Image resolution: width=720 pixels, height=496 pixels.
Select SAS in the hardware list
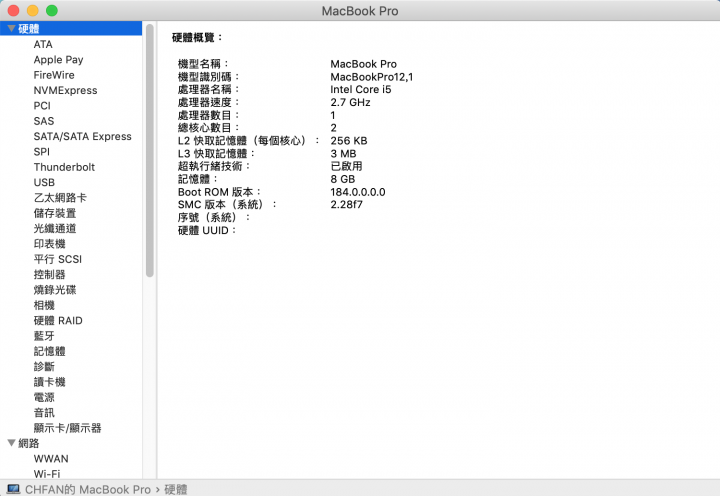pyautogui.click(x=44, y=121)
